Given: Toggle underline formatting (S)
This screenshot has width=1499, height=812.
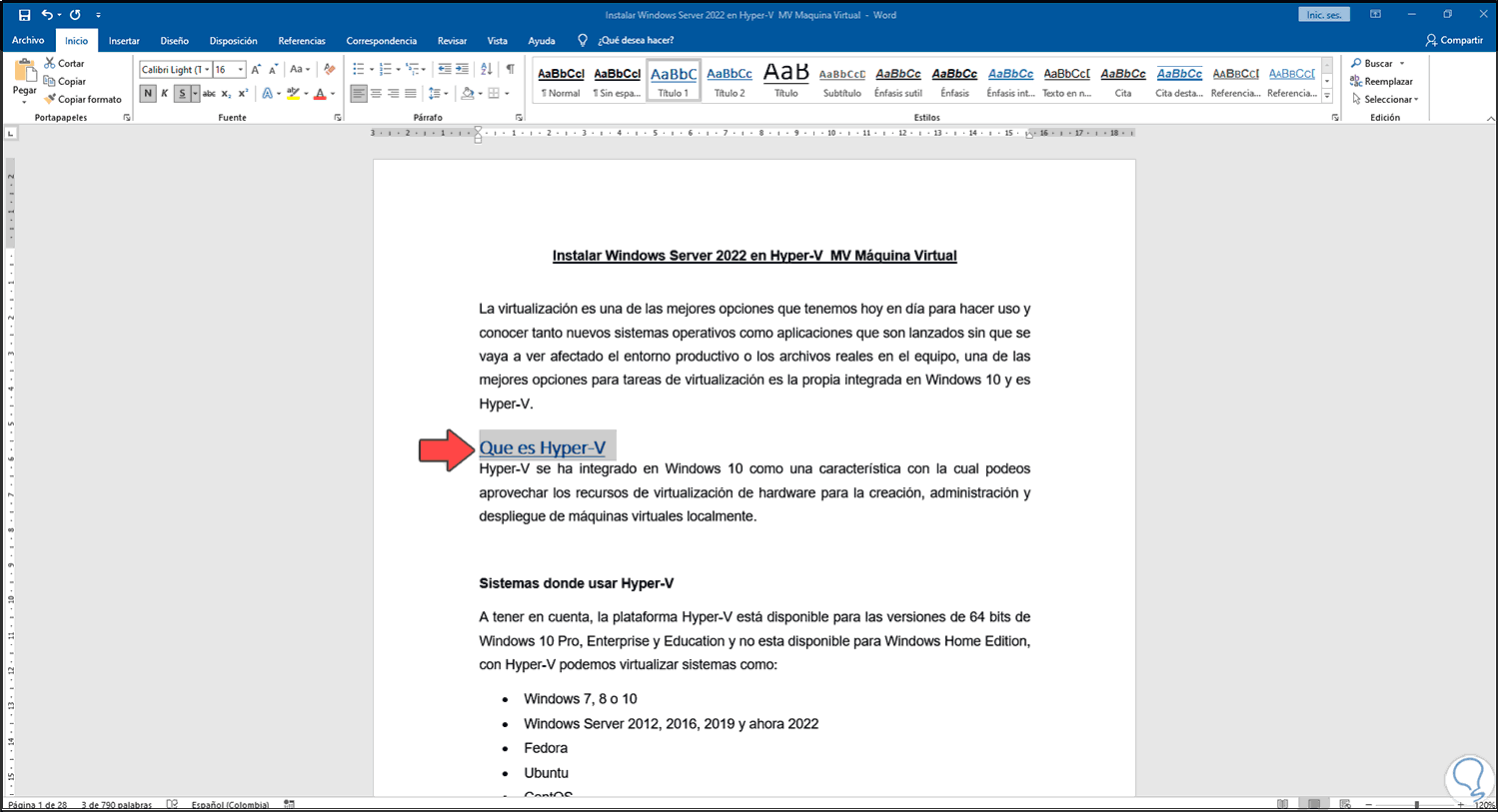Looking at the screenshot, I should click(x=181, y=93).
